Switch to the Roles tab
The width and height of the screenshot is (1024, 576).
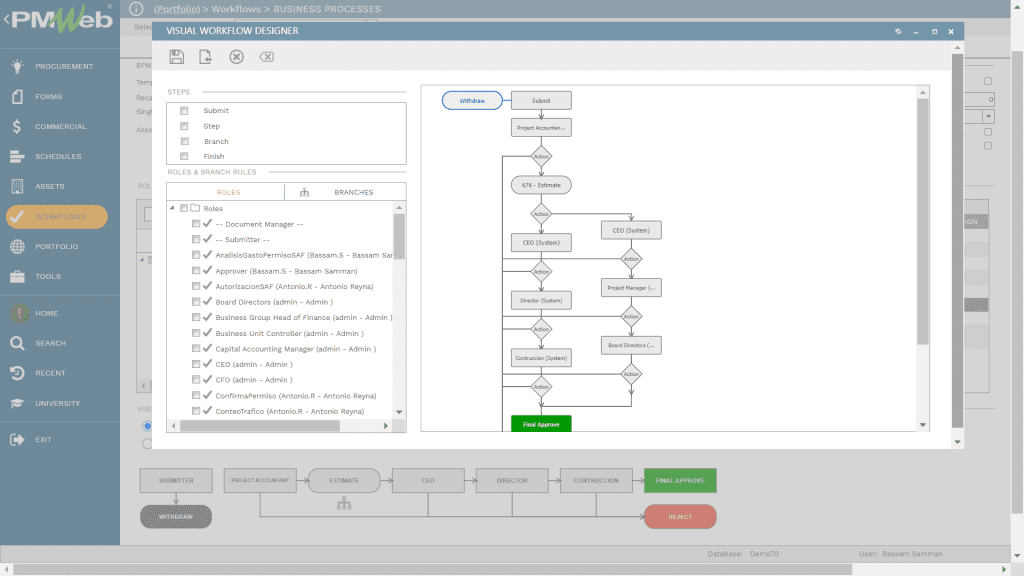coord(228,192)
